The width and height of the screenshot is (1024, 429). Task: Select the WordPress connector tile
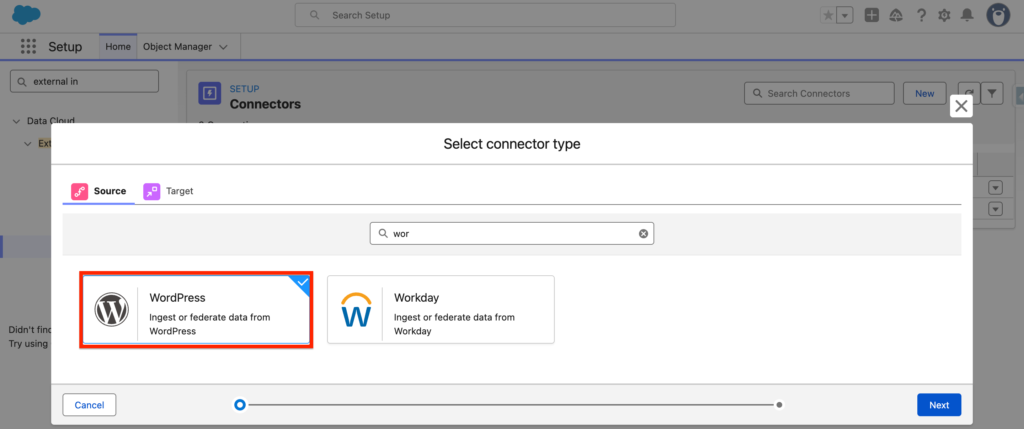click(197, 310)
